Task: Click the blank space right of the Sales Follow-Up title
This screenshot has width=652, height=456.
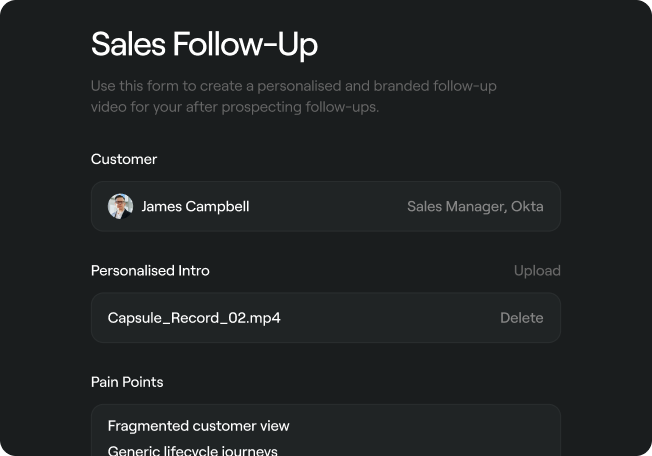Action: (450, 44)
